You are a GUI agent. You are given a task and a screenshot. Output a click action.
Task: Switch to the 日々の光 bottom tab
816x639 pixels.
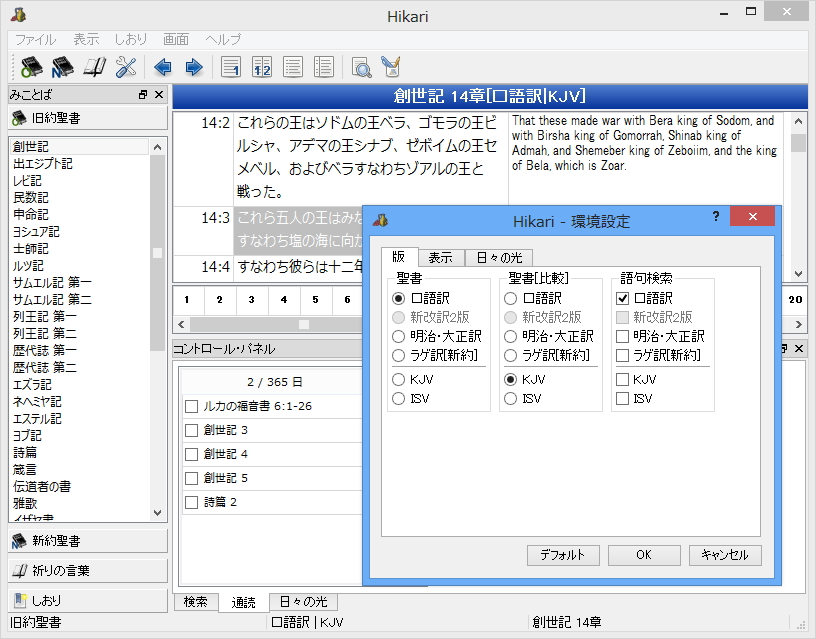[x=305, y=603]
